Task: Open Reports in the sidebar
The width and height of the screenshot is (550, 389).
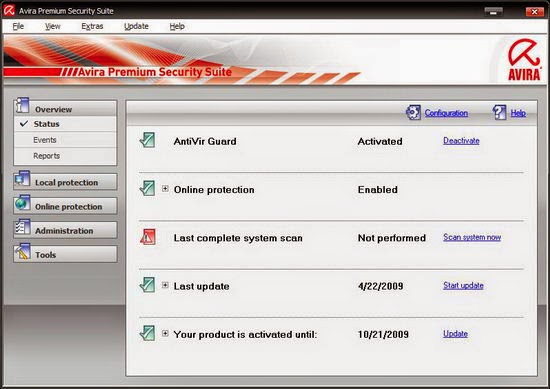Action: point(65,156)
